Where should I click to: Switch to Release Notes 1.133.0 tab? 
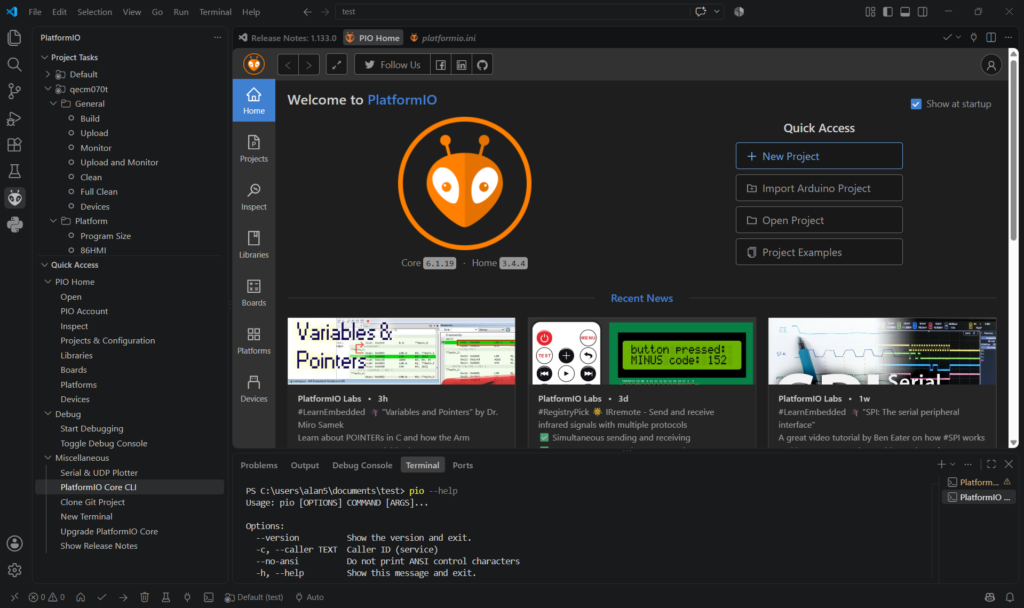pyautogui.click(x=287, y=38)
